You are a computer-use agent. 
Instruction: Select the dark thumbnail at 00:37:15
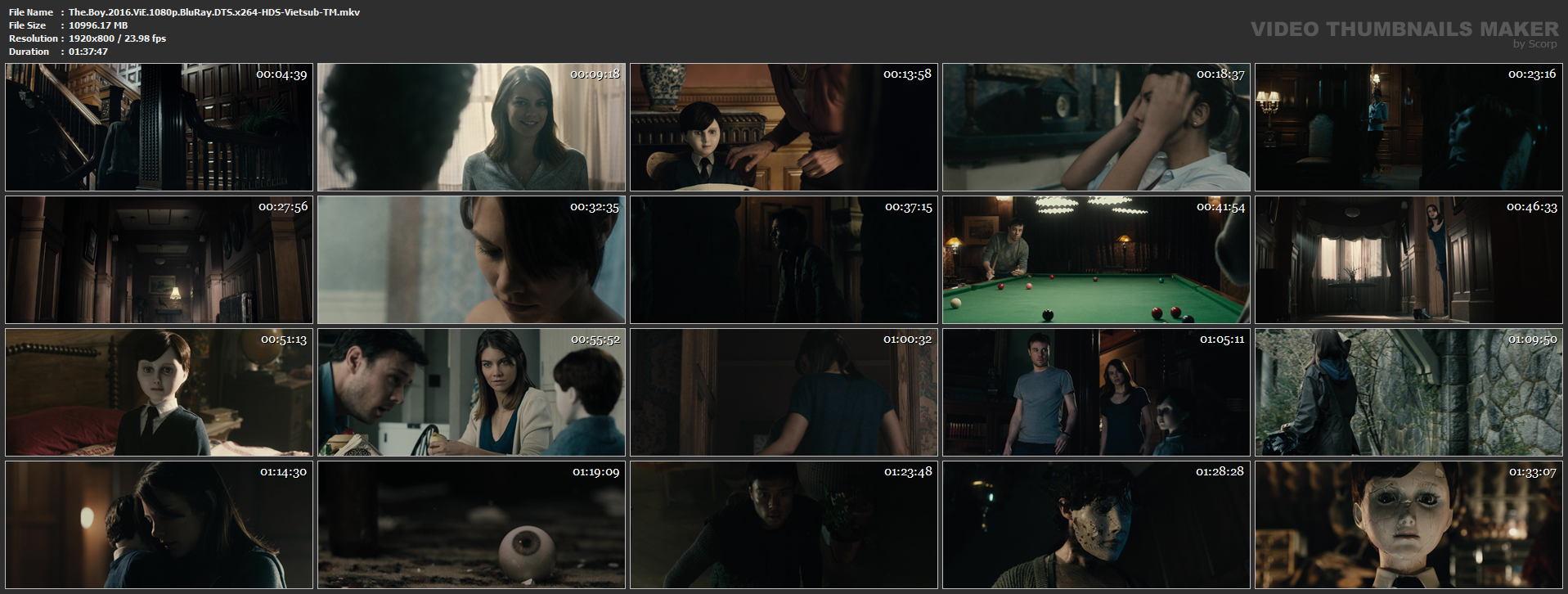[x=784, y=260]
